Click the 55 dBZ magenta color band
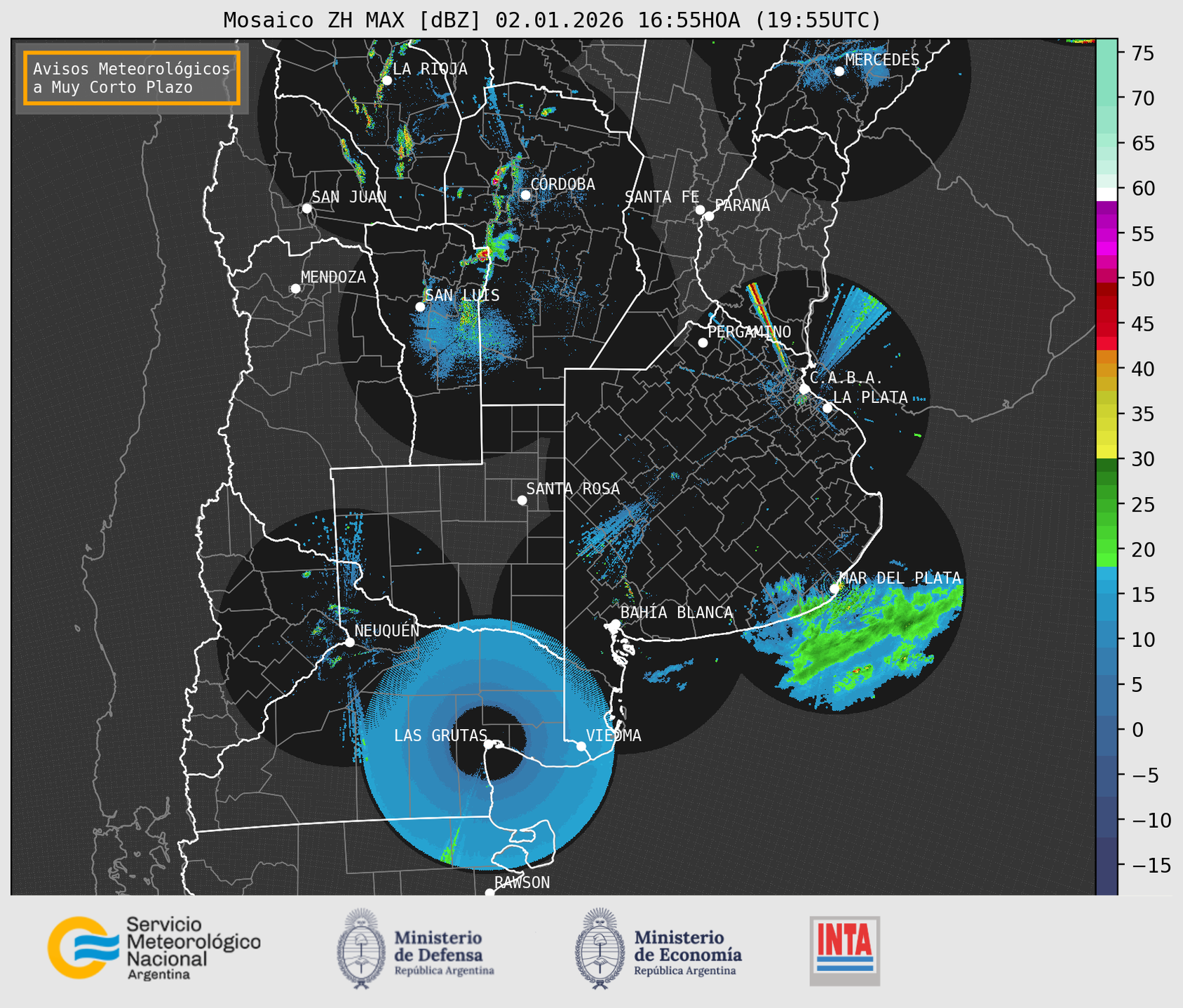1183x1008 pixels. (x=1107, y=234)
